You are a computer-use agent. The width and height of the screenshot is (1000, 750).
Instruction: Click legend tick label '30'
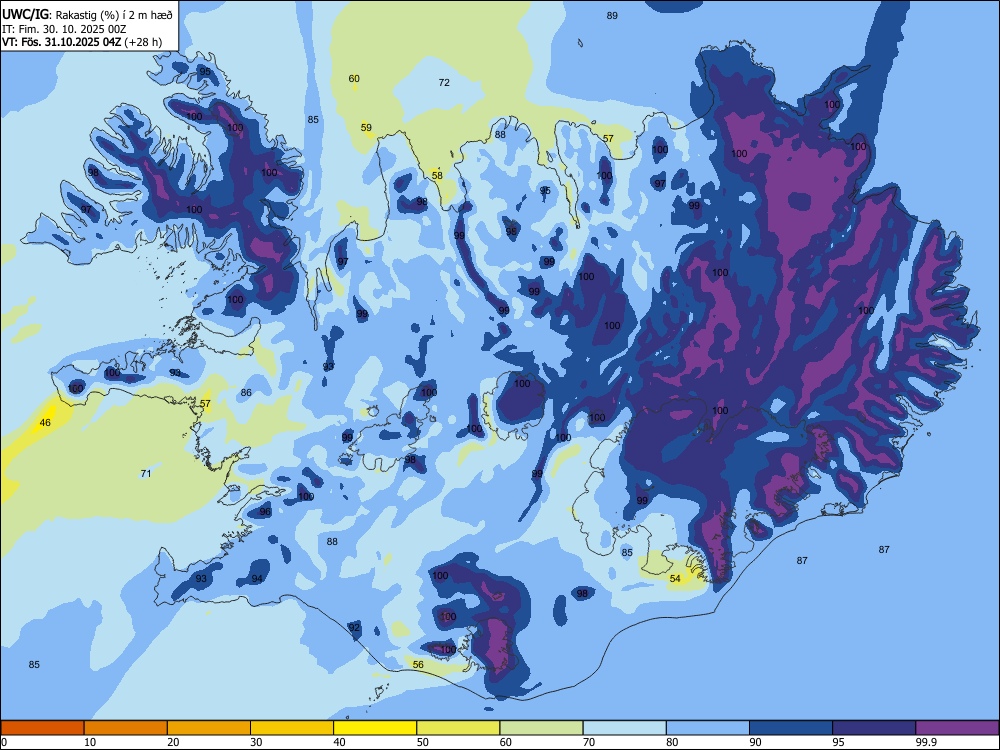(x=256, y=742)
